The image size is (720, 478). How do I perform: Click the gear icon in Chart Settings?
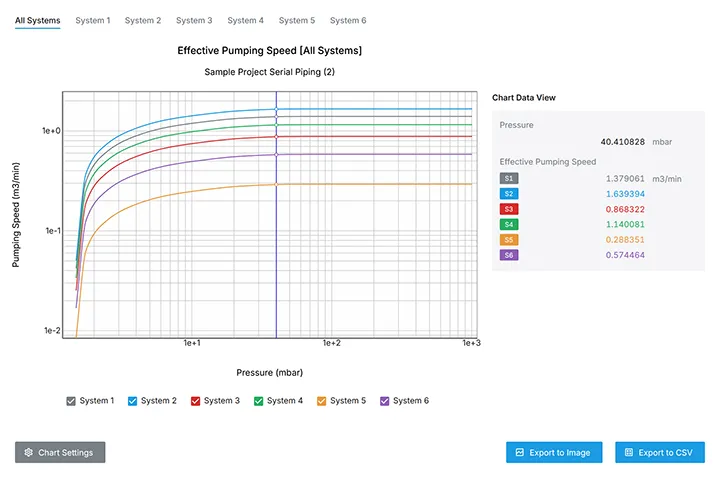[x=29, y=453]
